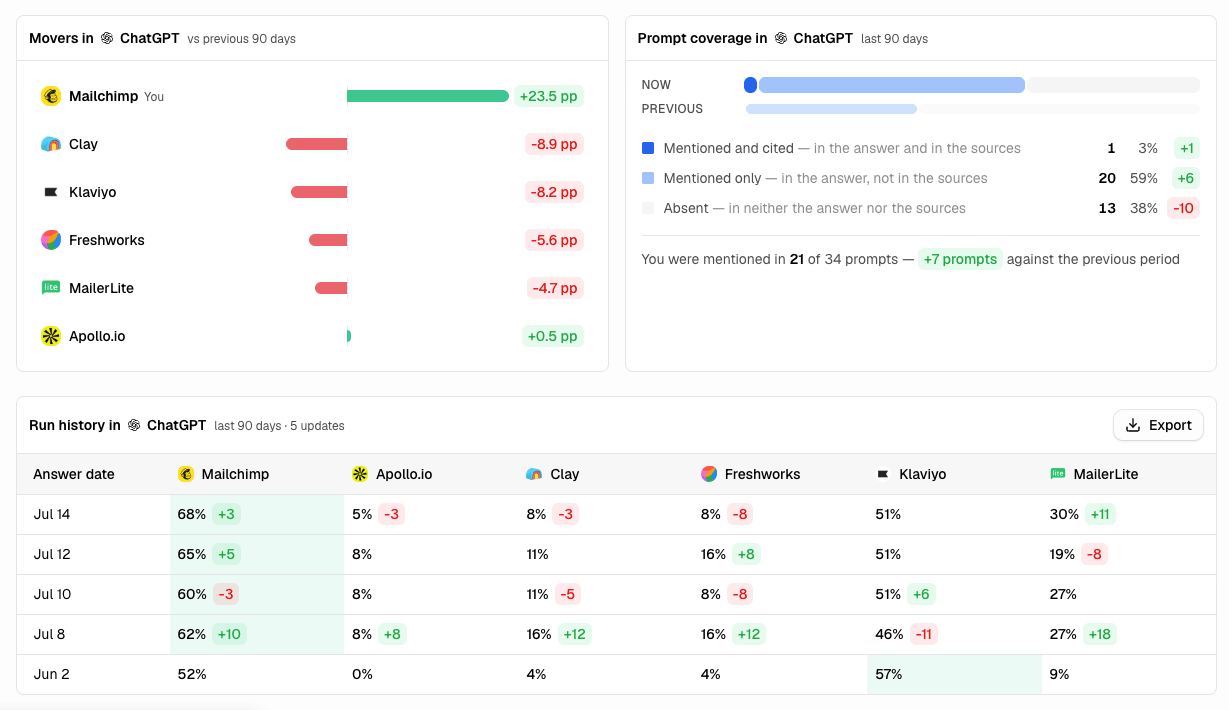Screen dimensions: 1229x710
Task: Click Klaviyo's red mover bar
Action: click(319, 192)
